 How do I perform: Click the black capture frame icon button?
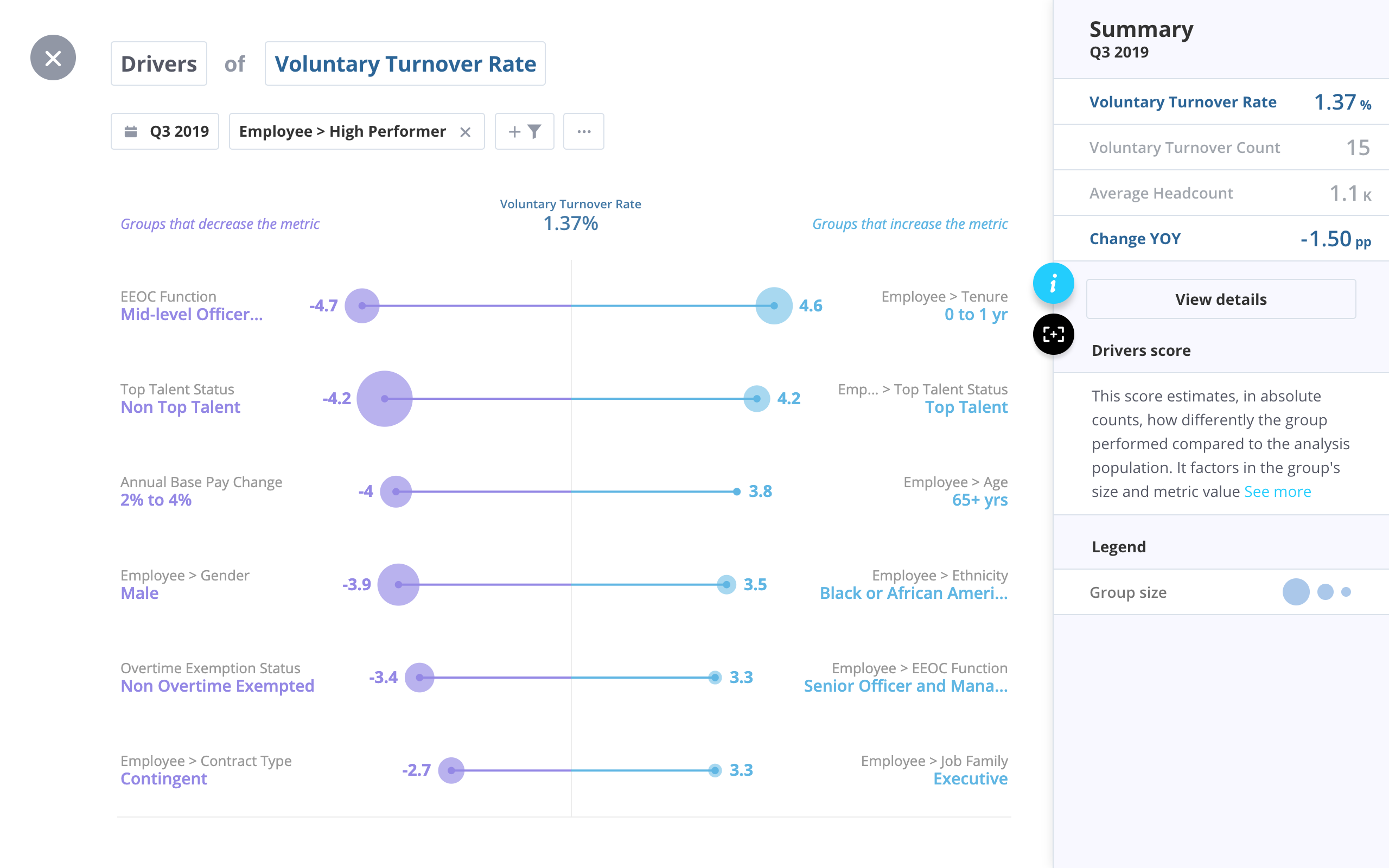pos(1053,334)
